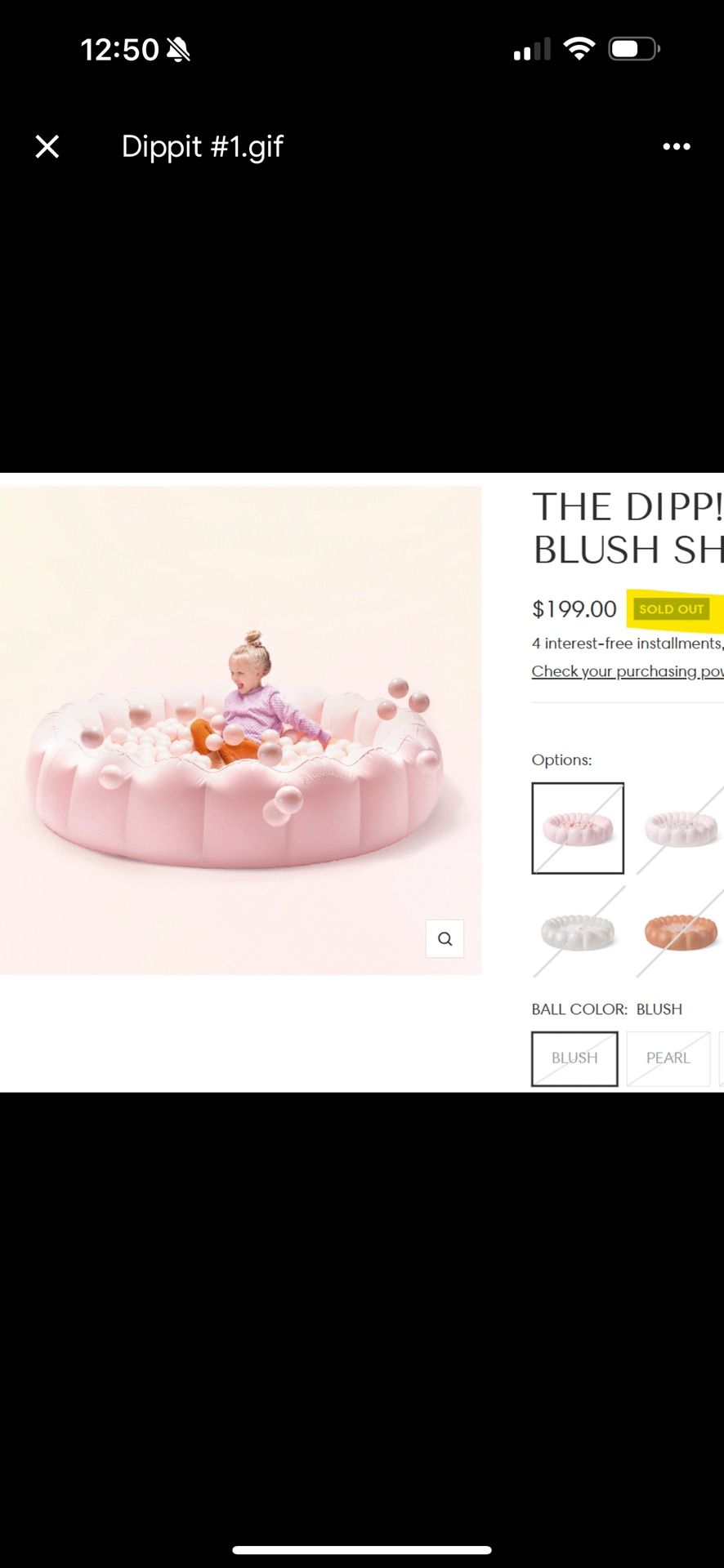
Task: Tap the $199.00 price text
Action: [x=574, y=609]
